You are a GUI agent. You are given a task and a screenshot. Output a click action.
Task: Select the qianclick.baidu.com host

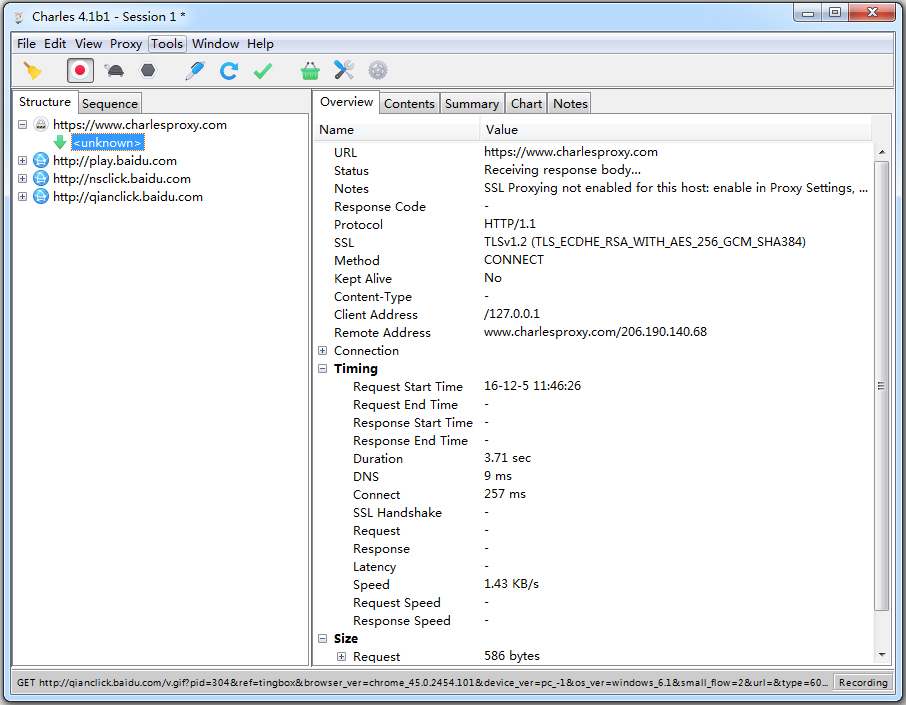(127, 197)
